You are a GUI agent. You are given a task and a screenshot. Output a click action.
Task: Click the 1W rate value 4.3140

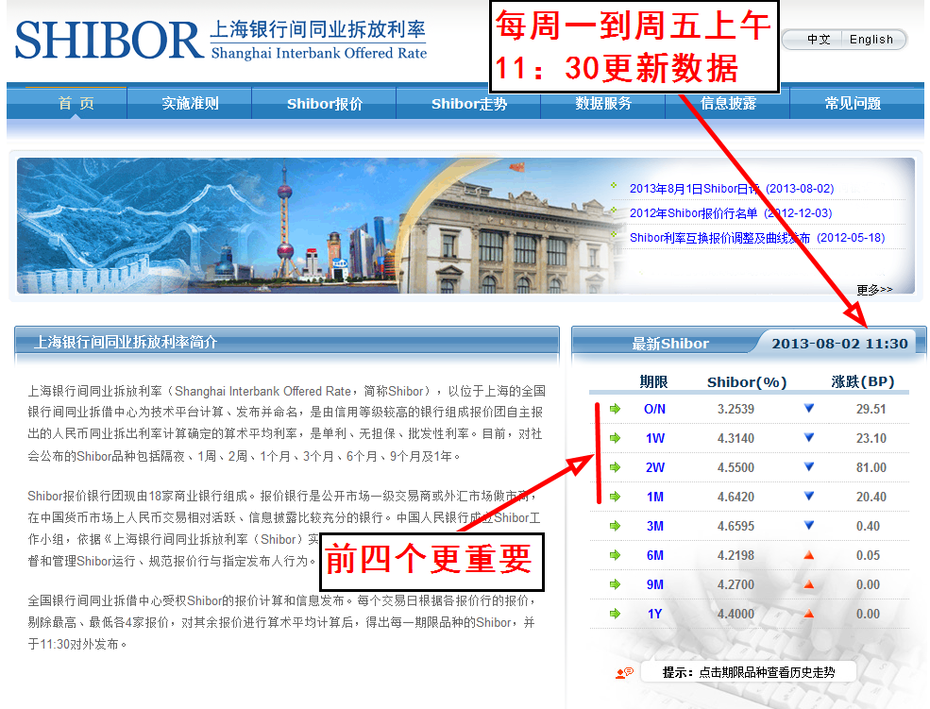[x=735, y=438]
